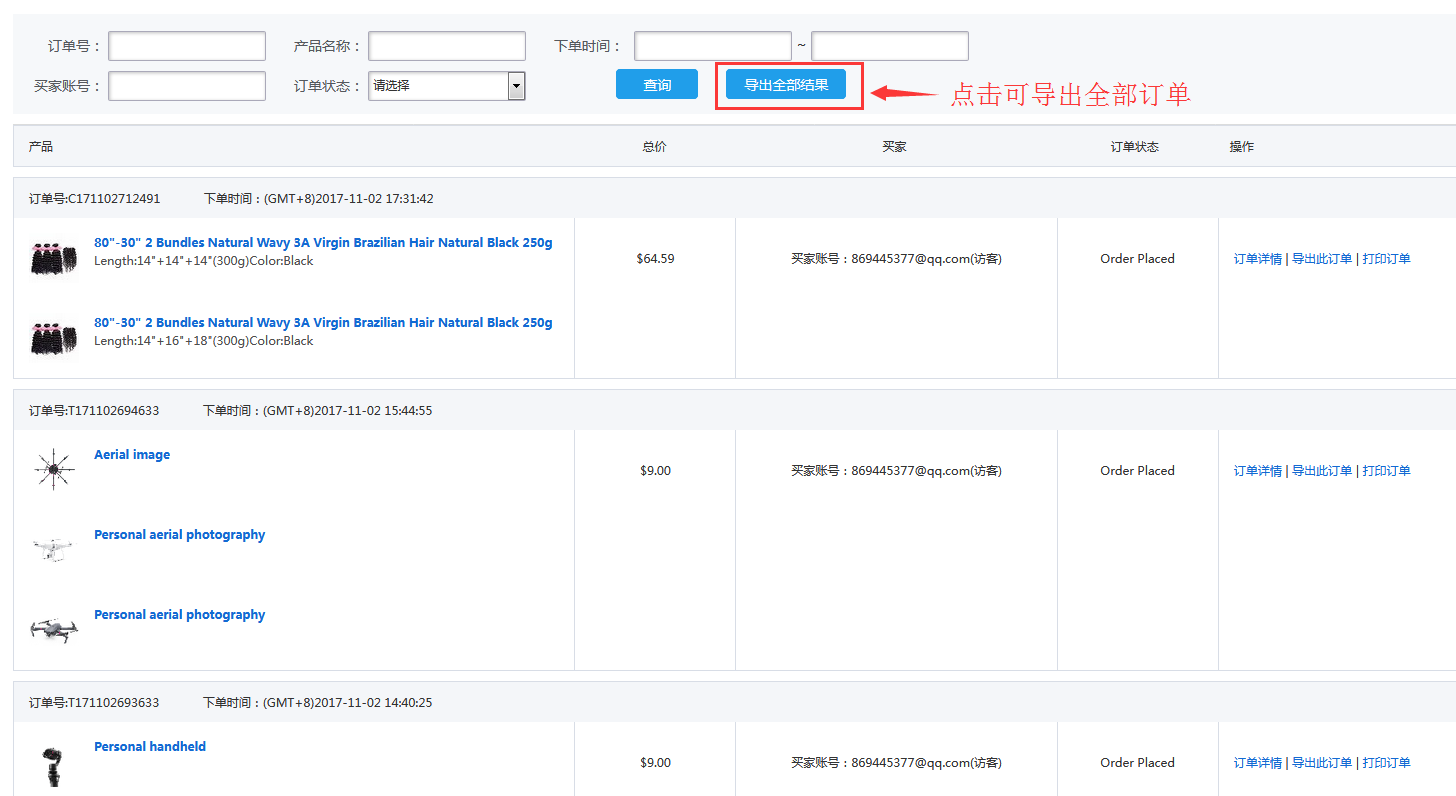Click 导出全部结果 export all button
Image resolution: width=1456 pixels, height=796 pixels.
point(786,85)
